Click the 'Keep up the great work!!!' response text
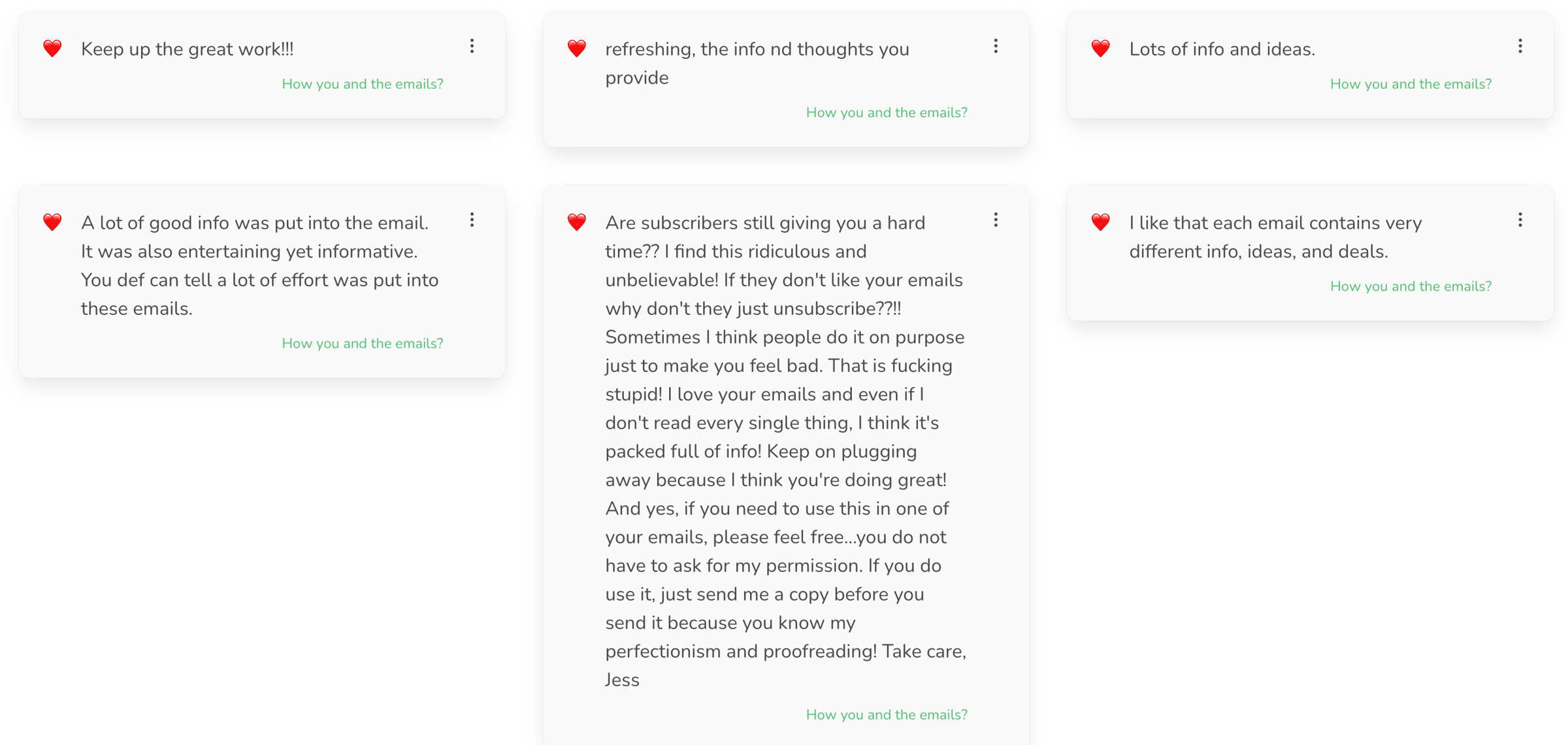The image size is (1568, 745). coord(187,49)
